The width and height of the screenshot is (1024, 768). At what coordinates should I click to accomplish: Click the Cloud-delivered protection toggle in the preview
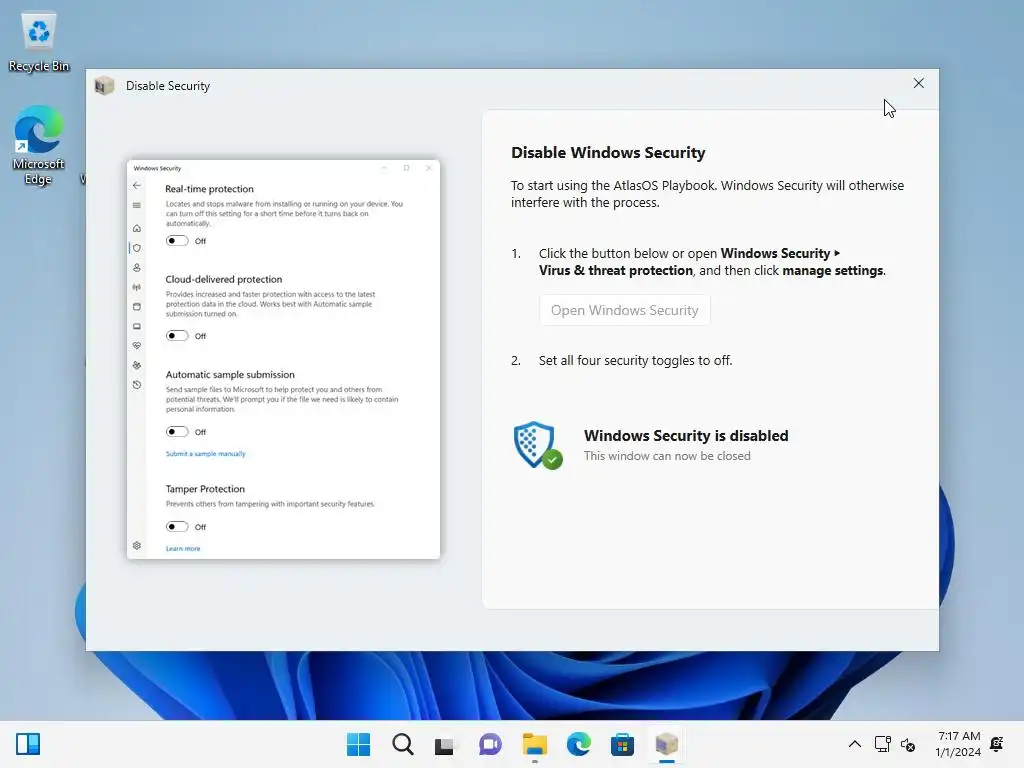point(177,336)
